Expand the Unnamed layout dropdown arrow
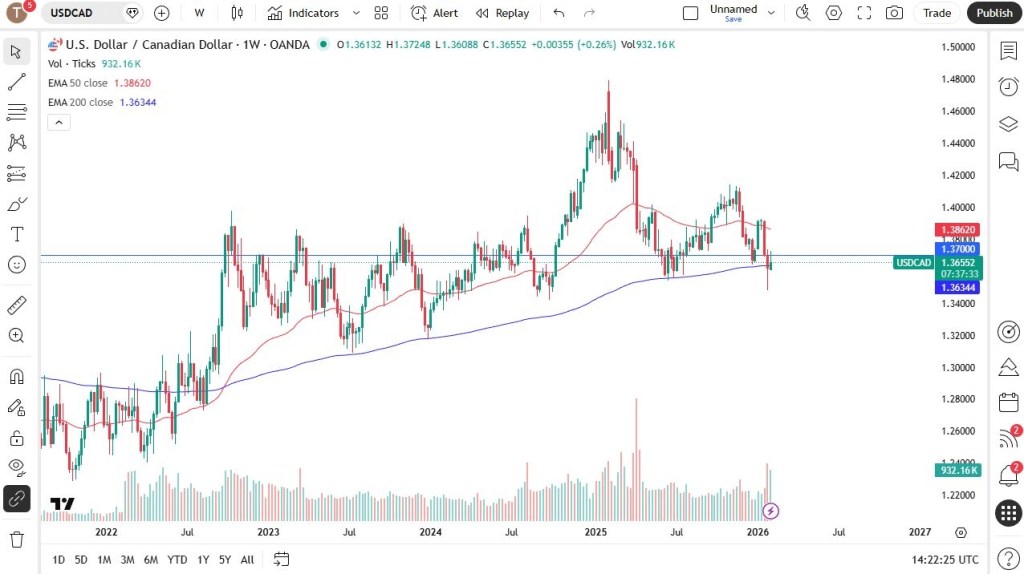1024x574 pixels. 771,13
